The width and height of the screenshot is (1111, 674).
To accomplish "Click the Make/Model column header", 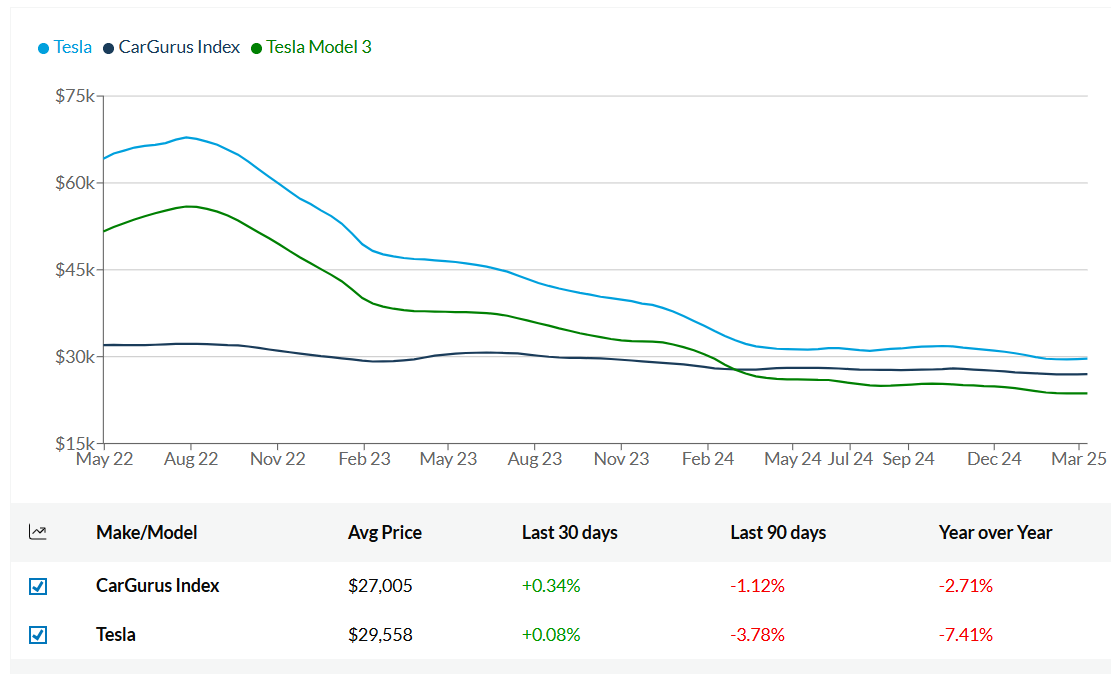I will coord(146,532).
